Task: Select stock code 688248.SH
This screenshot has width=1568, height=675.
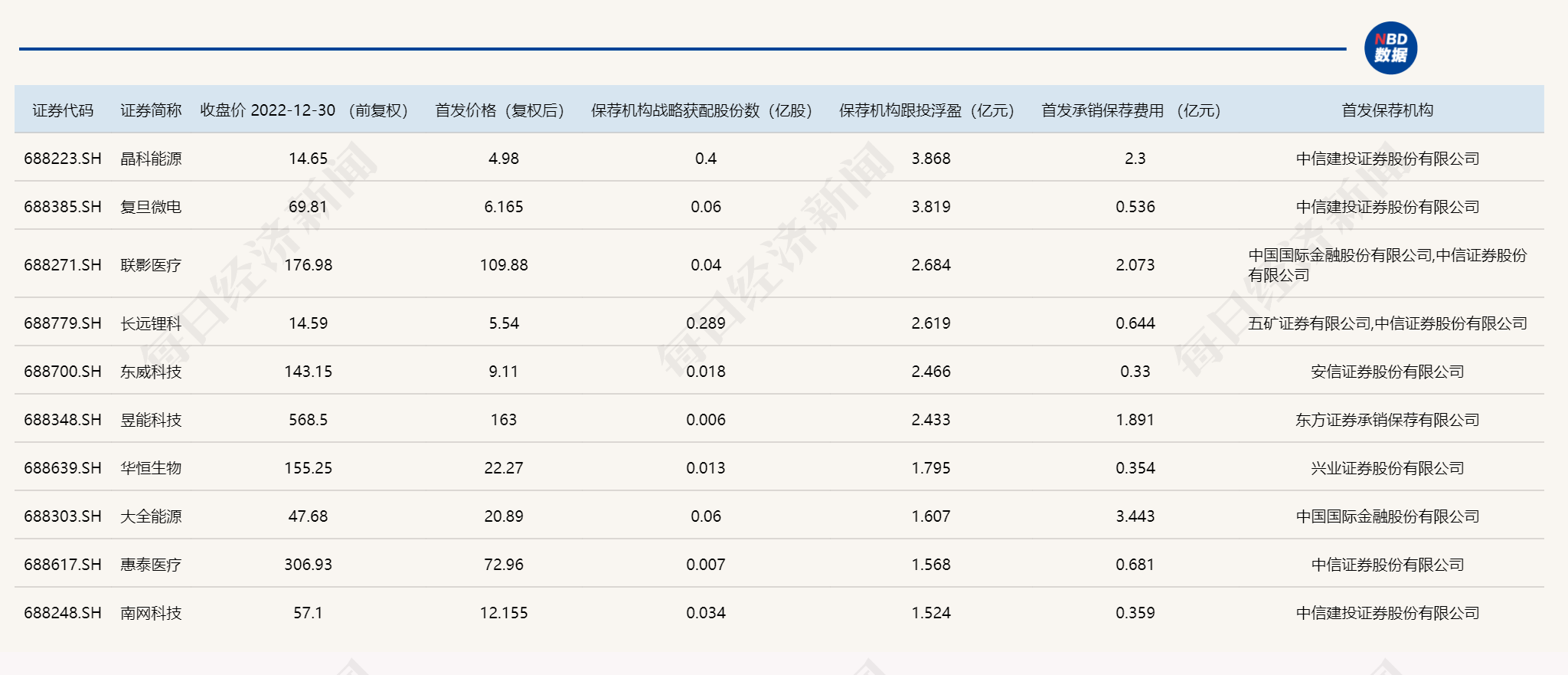Action: point(63,613)
